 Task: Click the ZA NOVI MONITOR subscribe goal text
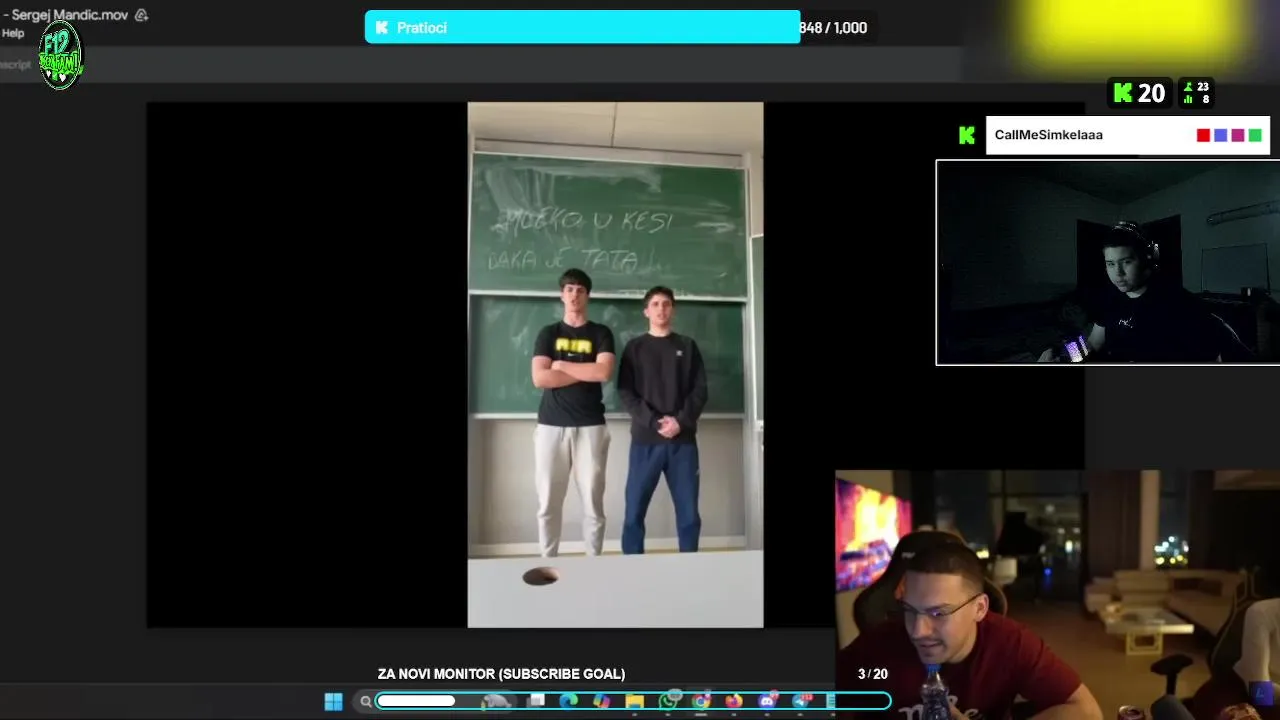pyautogui.click(x=501, y=674)
